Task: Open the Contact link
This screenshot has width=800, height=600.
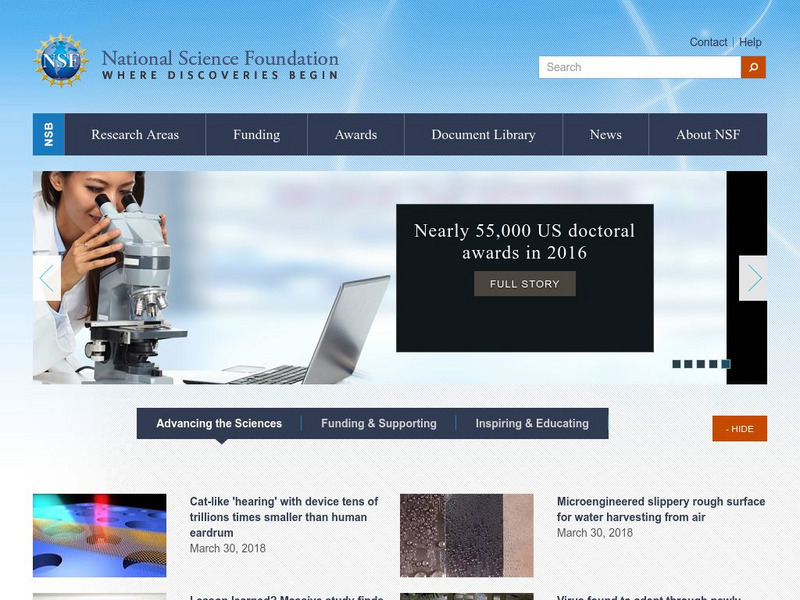Action: pyautogui.click(x=708, y=42)
